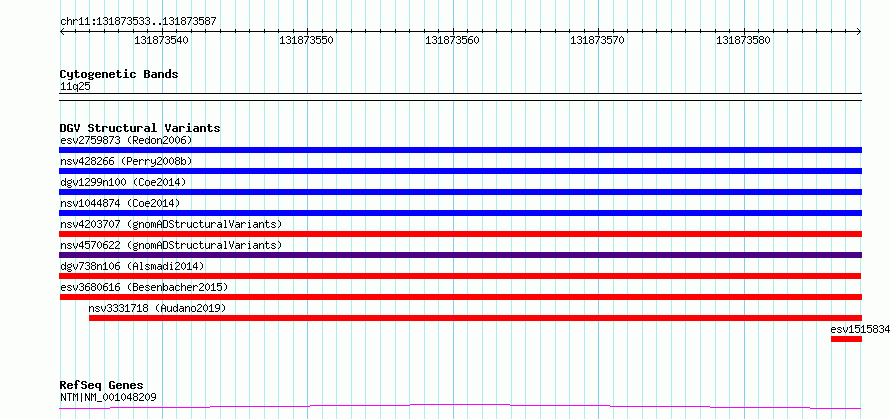Click the blue bar under dgv1299n100
The height and width of the screenshot is (419, 890).
point(460,192)
